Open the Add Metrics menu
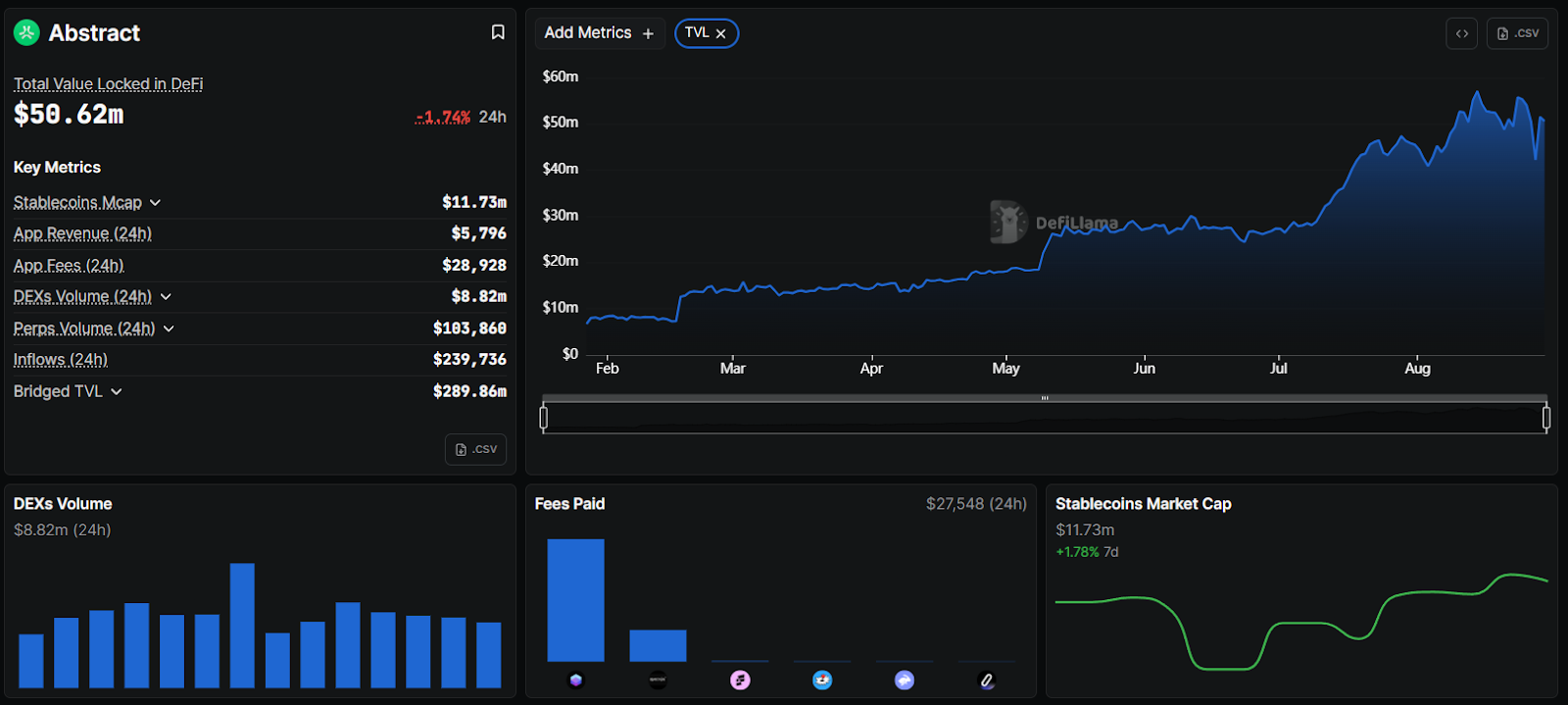 (x=600, y=33)
